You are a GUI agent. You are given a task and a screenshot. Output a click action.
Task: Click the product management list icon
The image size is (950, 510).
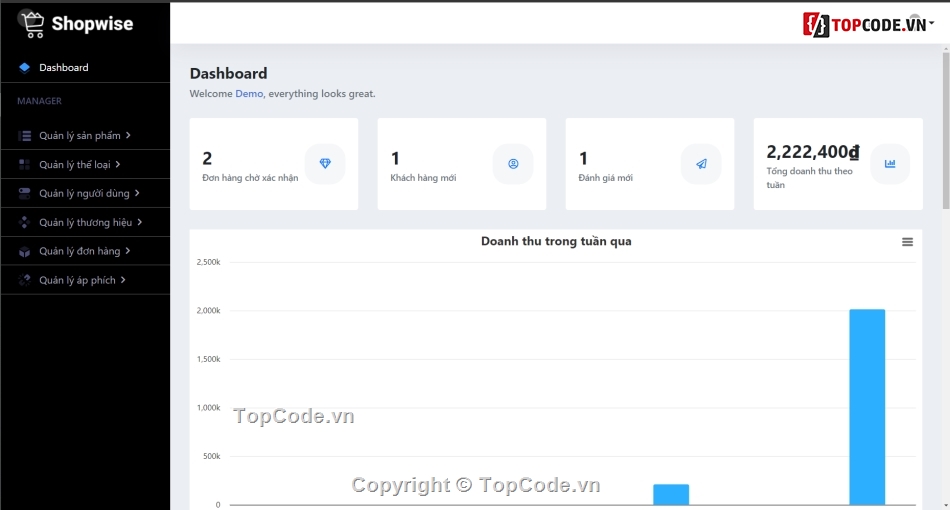[x=24, y=136]
